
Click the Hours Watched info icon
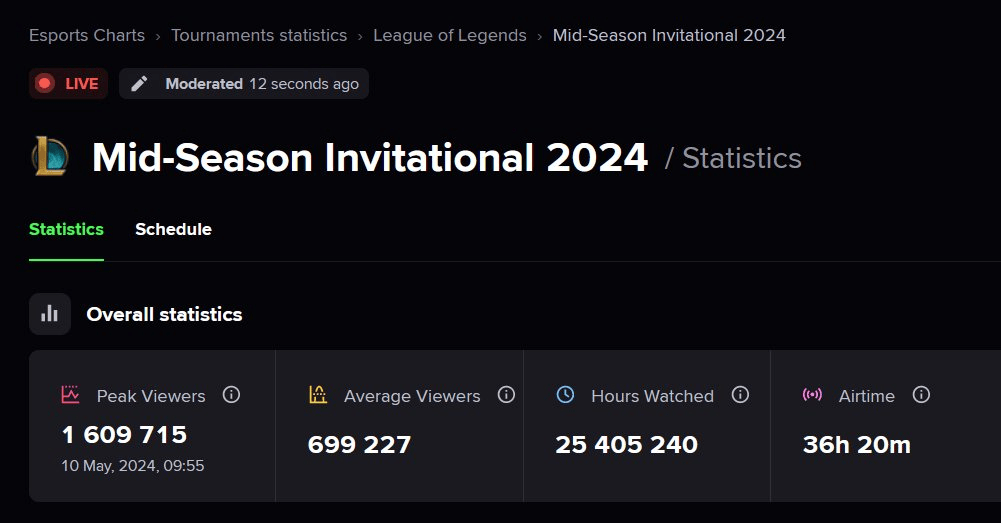pyautogui.click(x=740, y=395)
